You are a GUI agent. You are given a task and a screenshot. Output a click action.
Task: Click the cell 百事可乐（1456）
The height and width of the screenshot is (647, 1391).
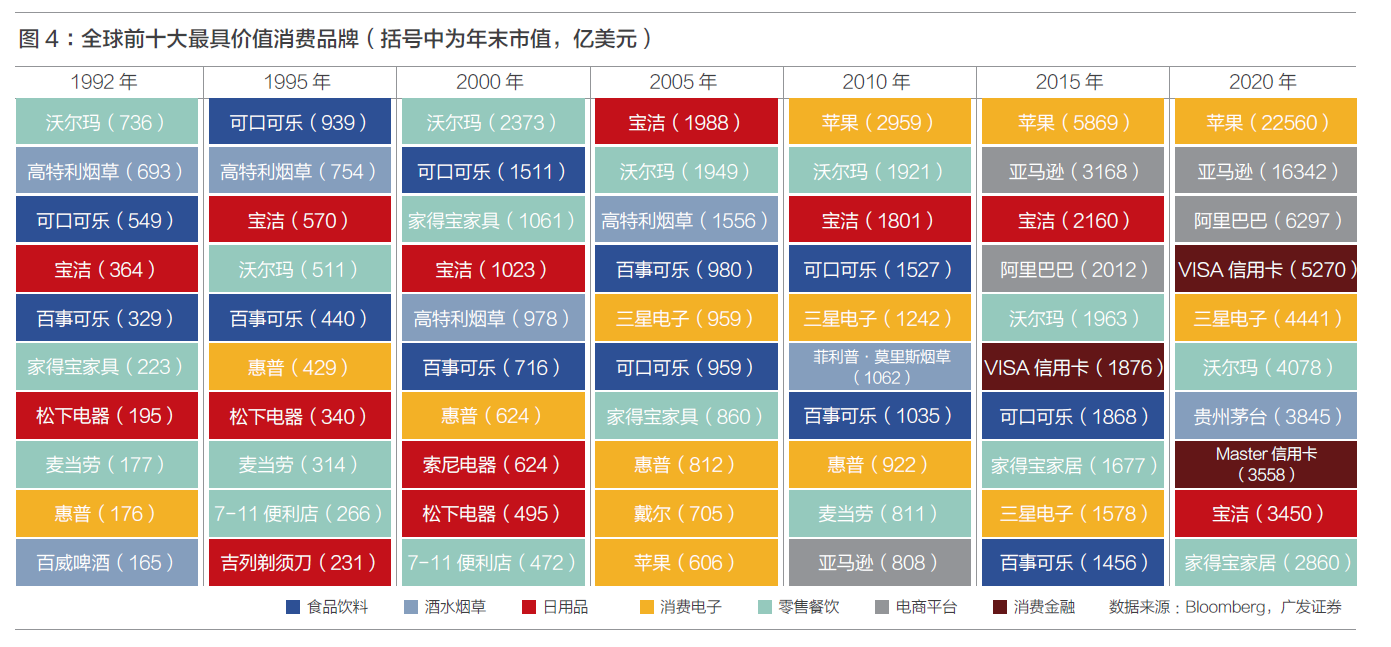click(1073, 563)
